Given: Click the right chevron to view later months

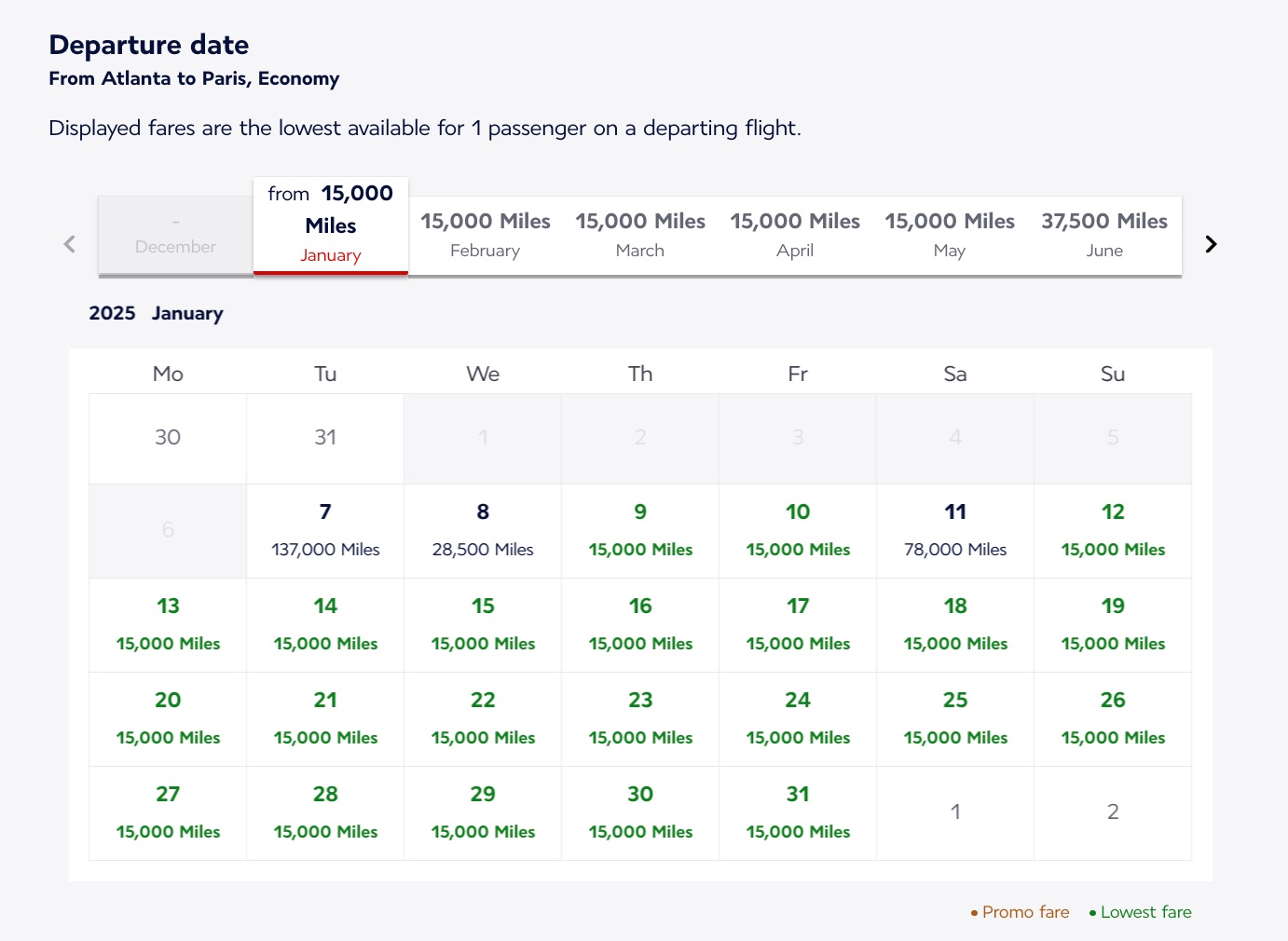Looking at the screenshot, I should pos(1211,244).
